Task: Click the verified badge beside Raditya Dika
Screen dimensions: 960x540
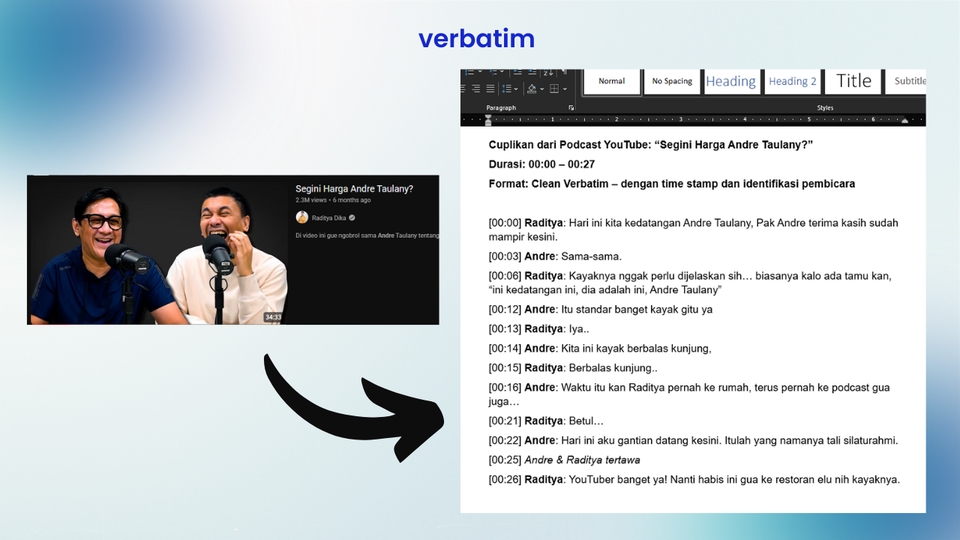Action: 352,217
